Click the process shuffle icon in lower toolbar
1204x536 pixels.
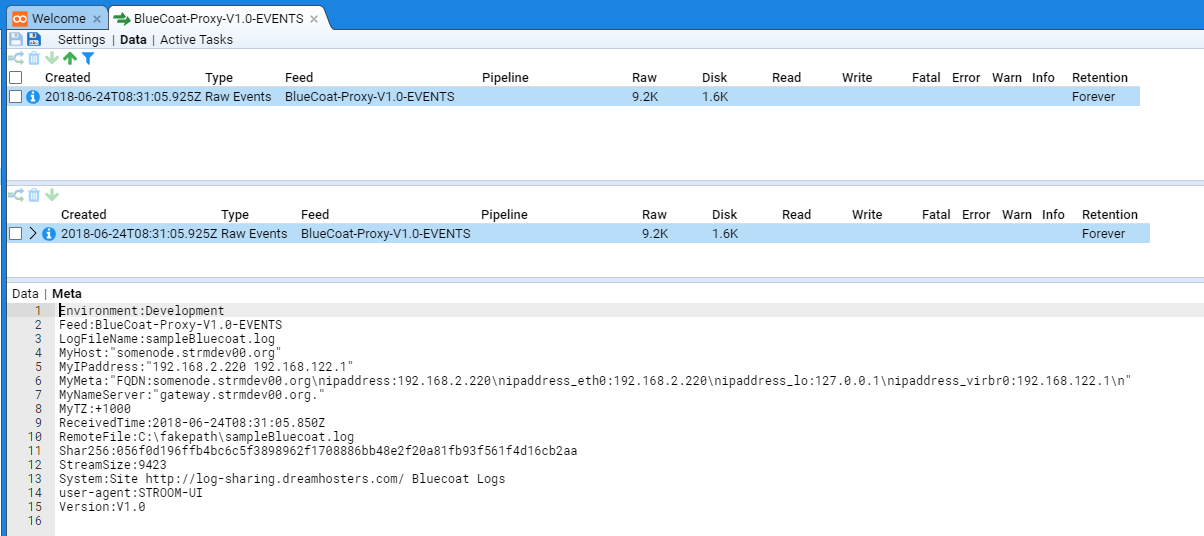coord(15,195)
